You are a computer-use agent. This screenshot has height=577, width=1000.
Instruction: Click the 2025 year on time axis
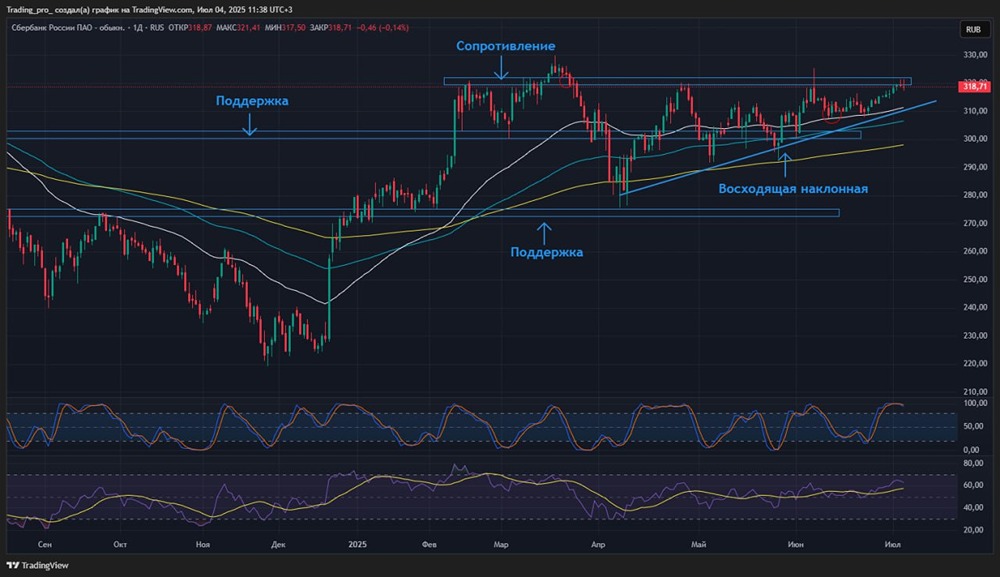tap(358, 544)
